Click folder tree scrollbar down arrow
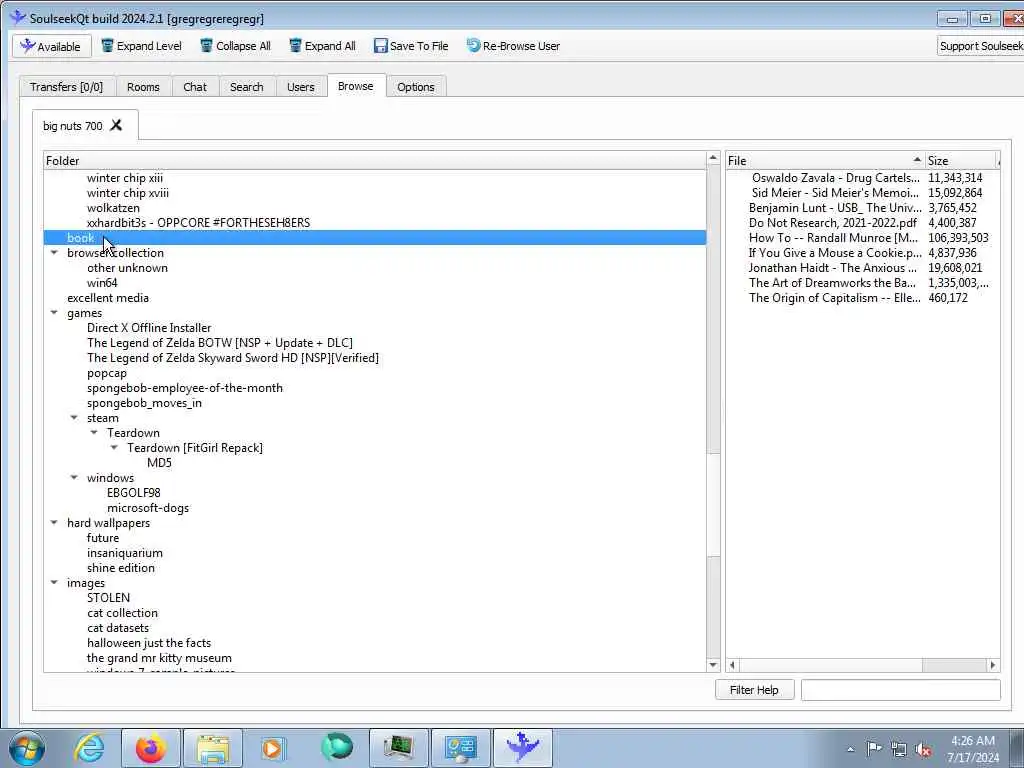 point(713,665)
